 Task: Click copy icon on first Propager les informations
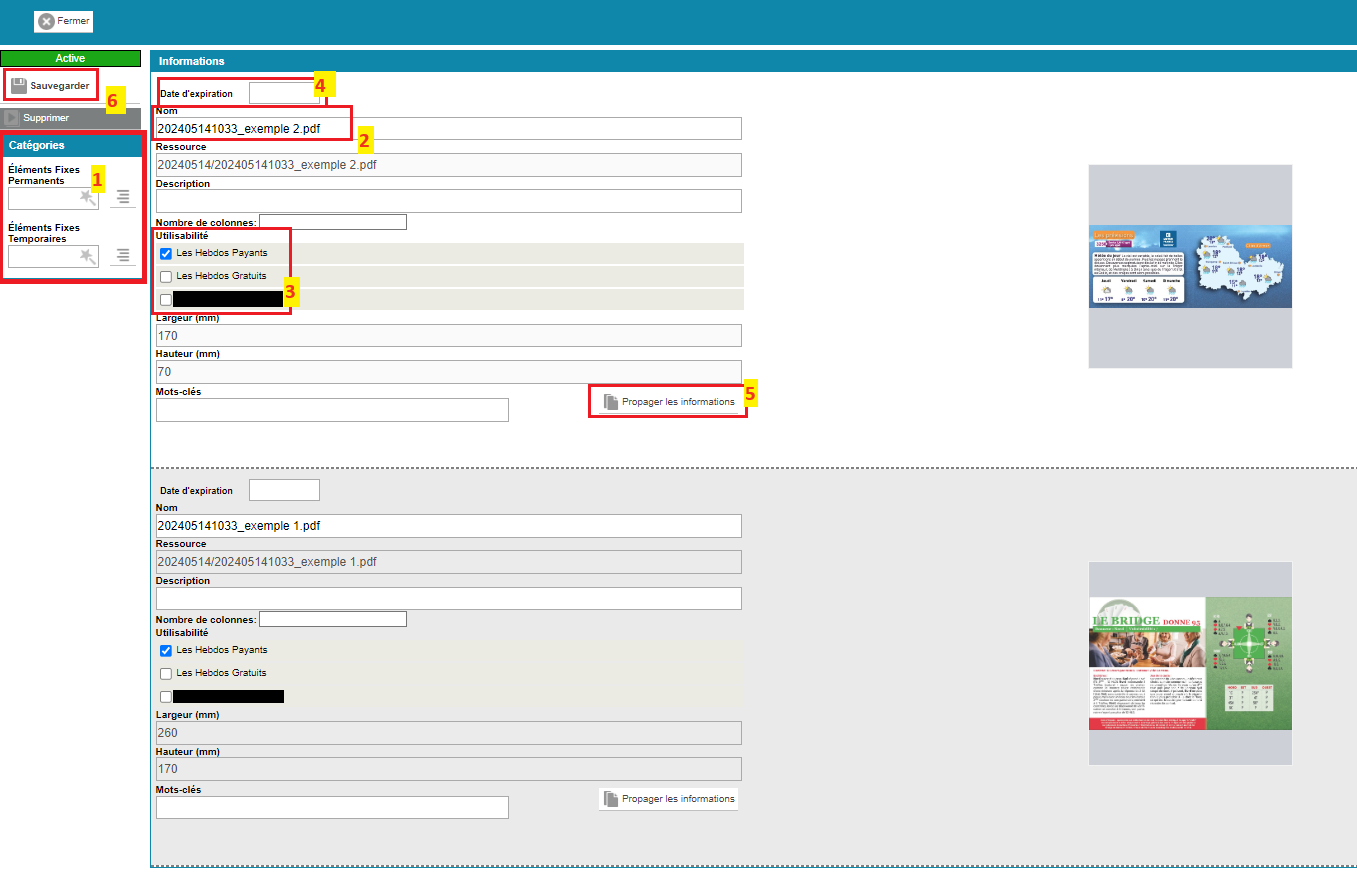point(611,402)
